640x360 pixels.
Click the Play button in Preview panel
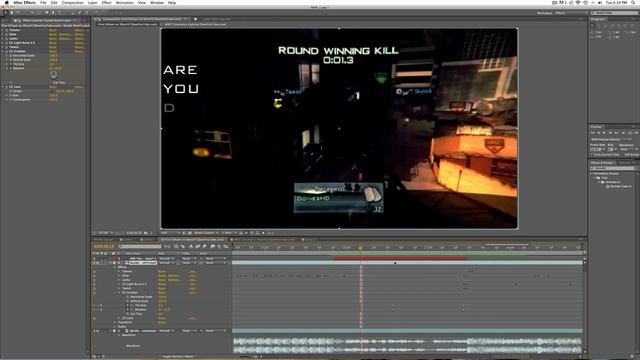coord(604,133)
